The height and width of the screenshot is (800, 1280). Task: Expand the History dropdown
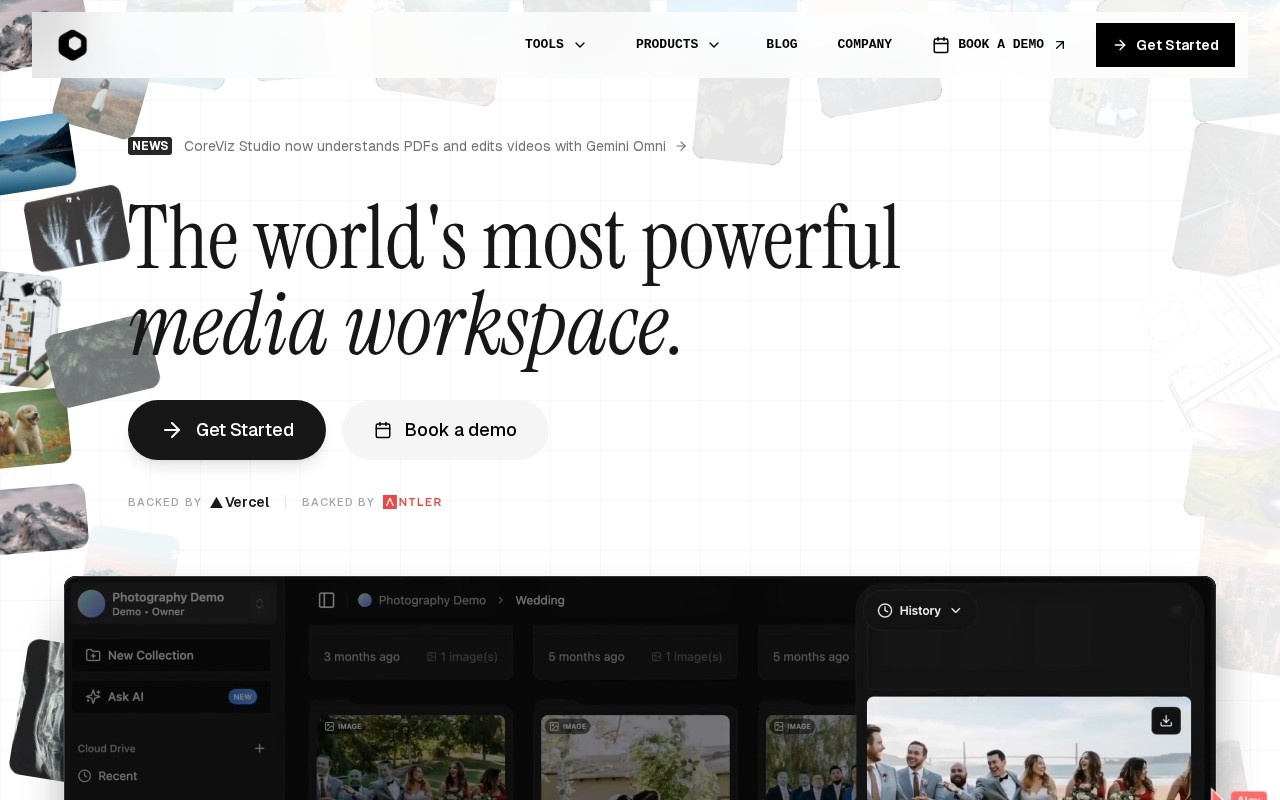tap(920, 610)
